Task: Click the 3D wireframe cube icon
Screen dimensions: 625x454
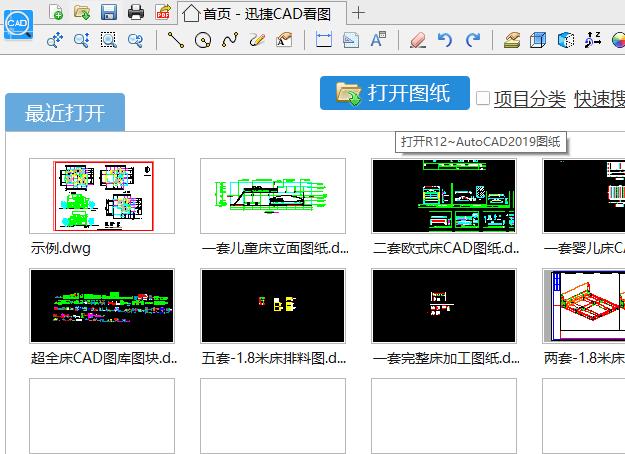Action: pos(538,40)
